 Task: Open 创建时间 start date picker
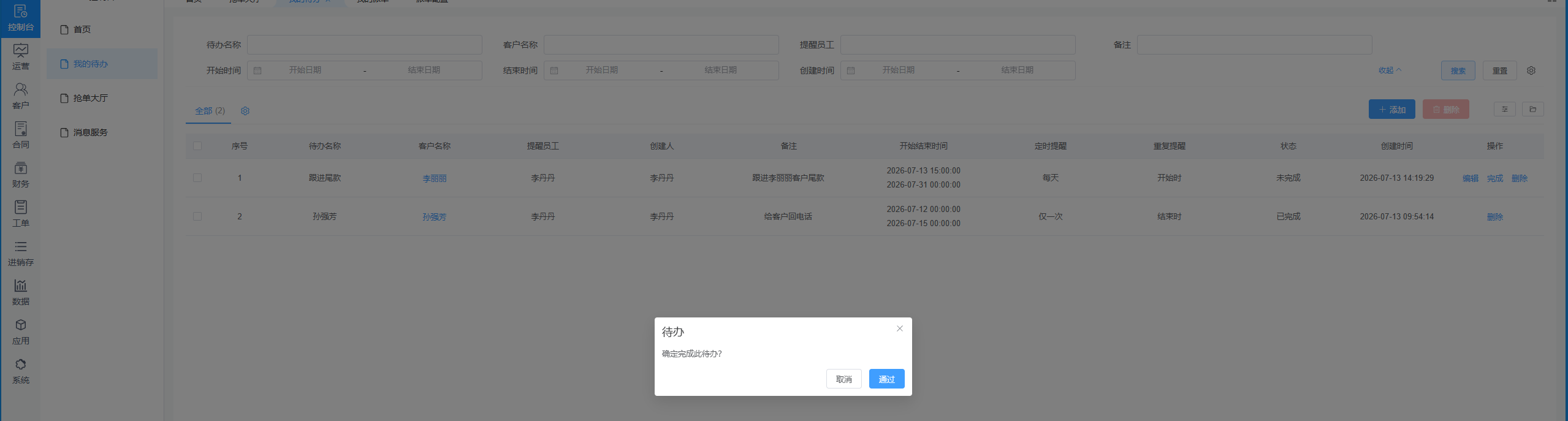pos(899,70)
